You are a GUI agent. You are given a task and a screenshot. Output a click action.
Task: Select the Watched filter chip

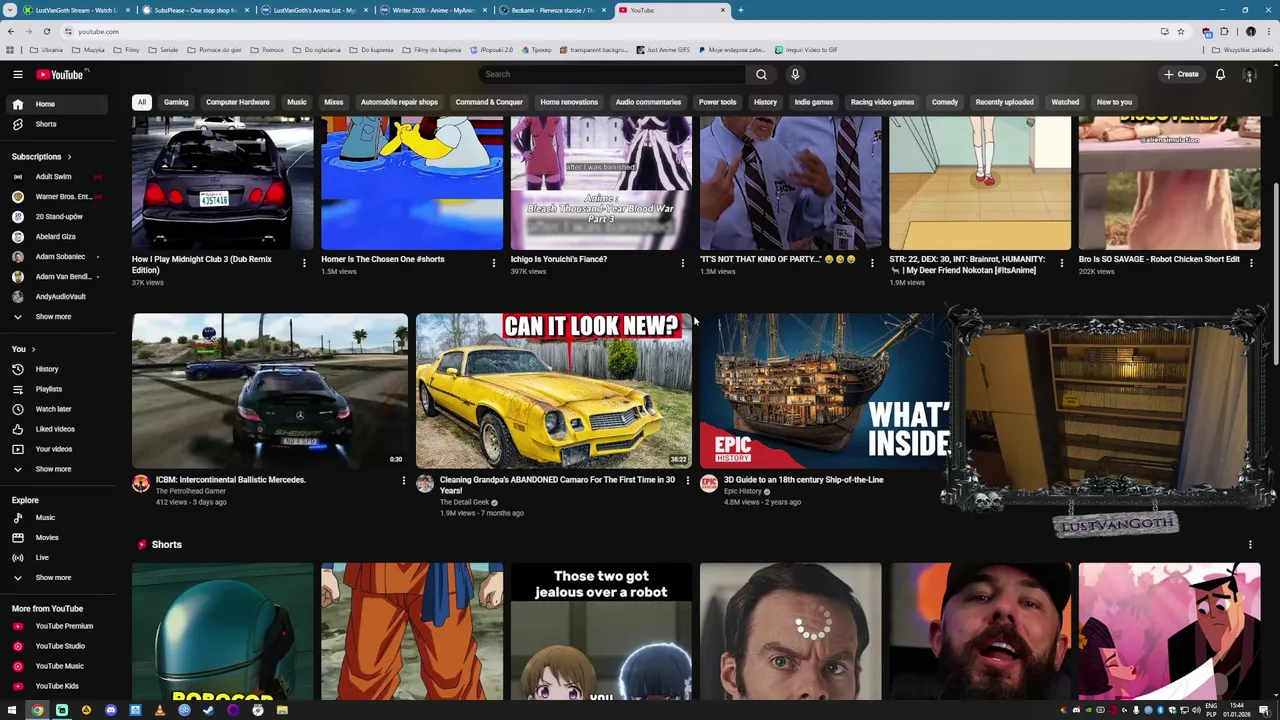coord(1065,102)
